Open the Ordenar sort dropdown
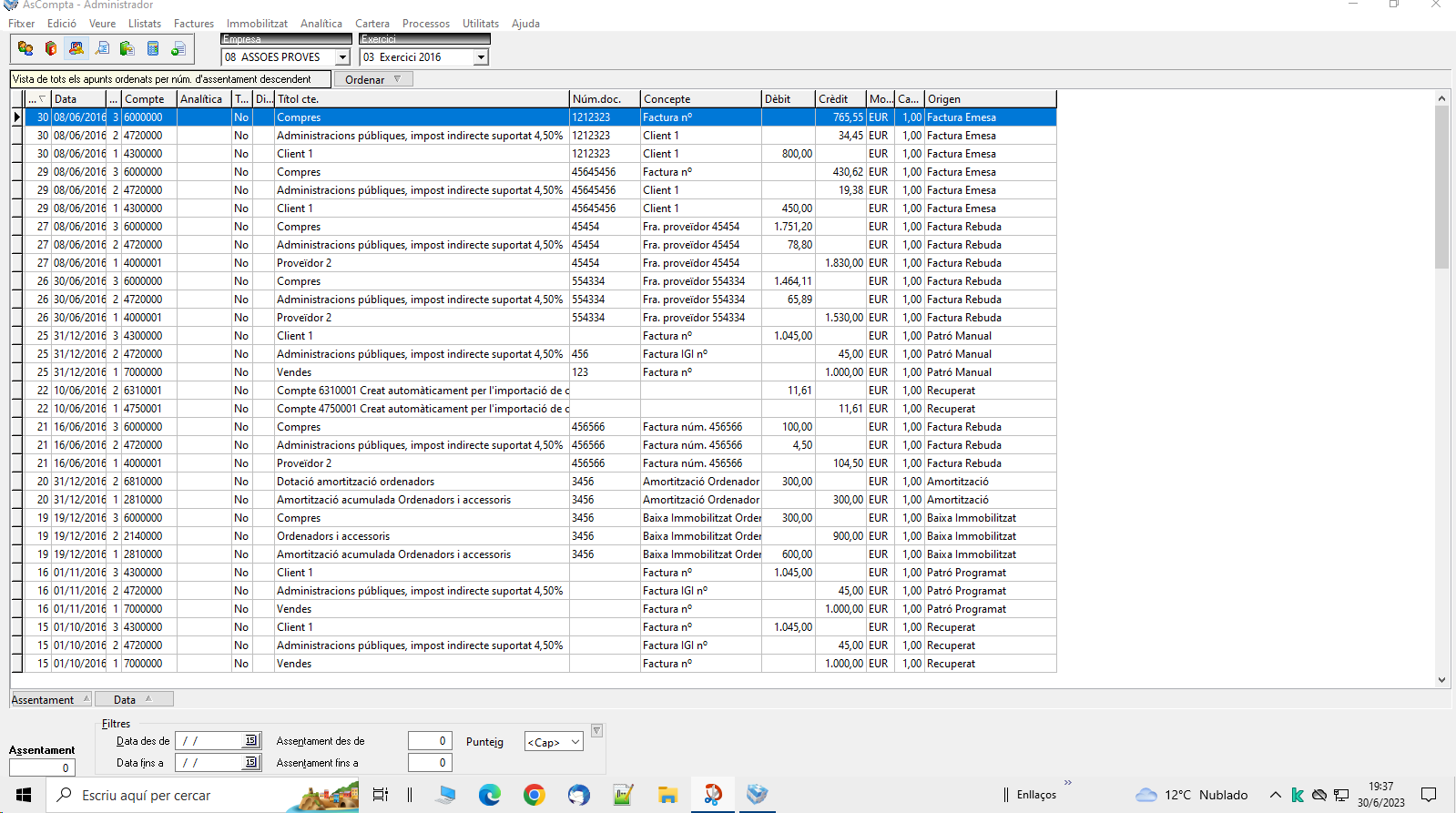Screen dimensions: 1456x813 coord(373,79)
